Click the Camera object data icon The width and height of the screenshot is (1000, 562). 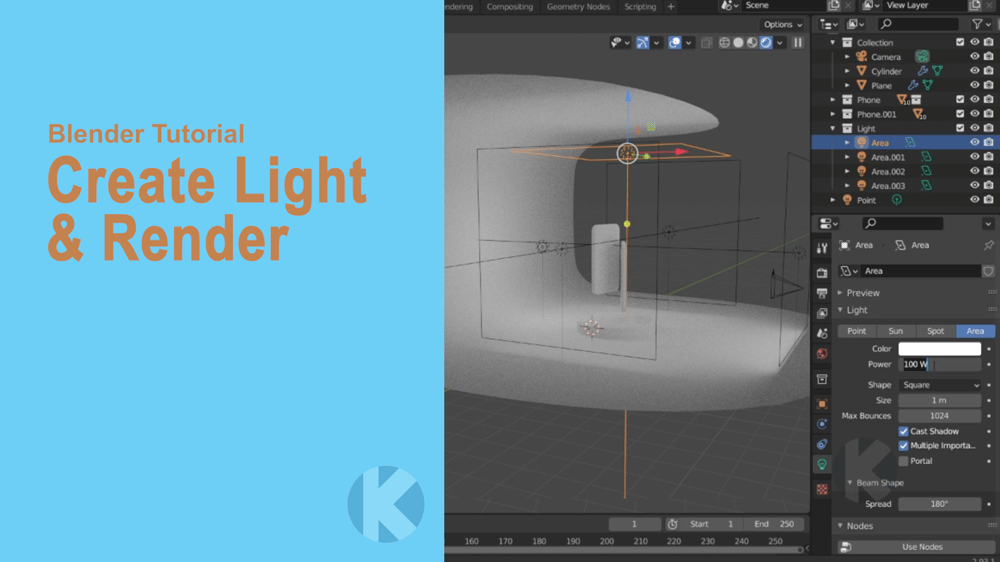[x=922, y=57]
